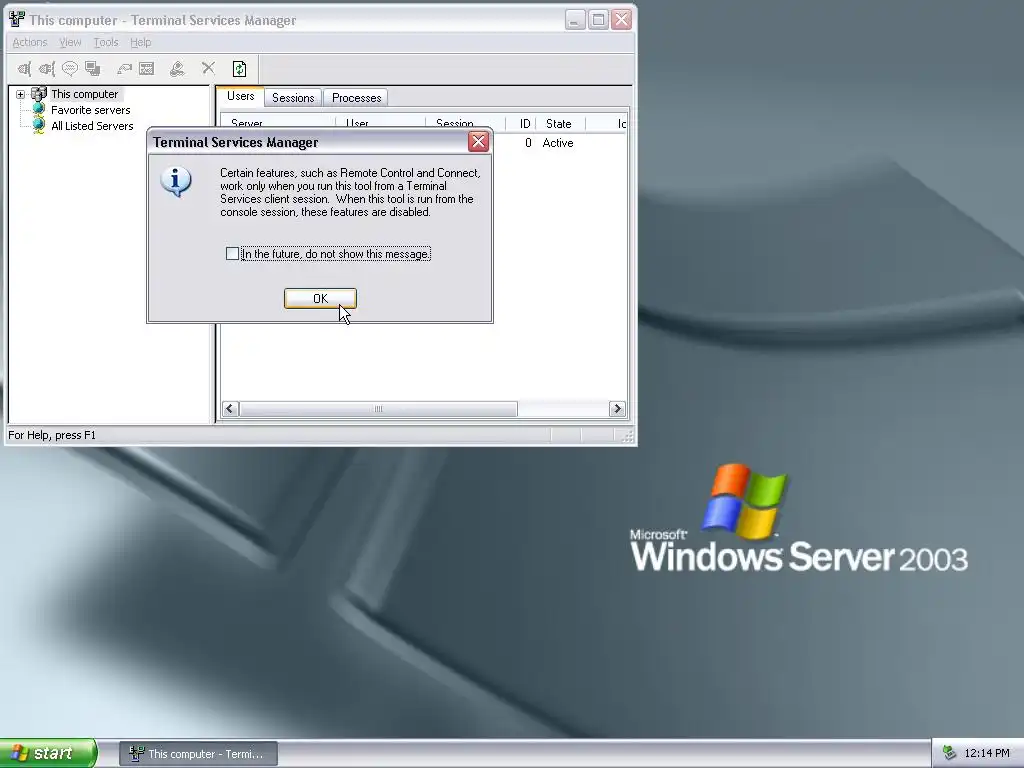Viewport: 1024px width, 768px height.
Task: Open the Help menu
Action: [x=140, y=42]
